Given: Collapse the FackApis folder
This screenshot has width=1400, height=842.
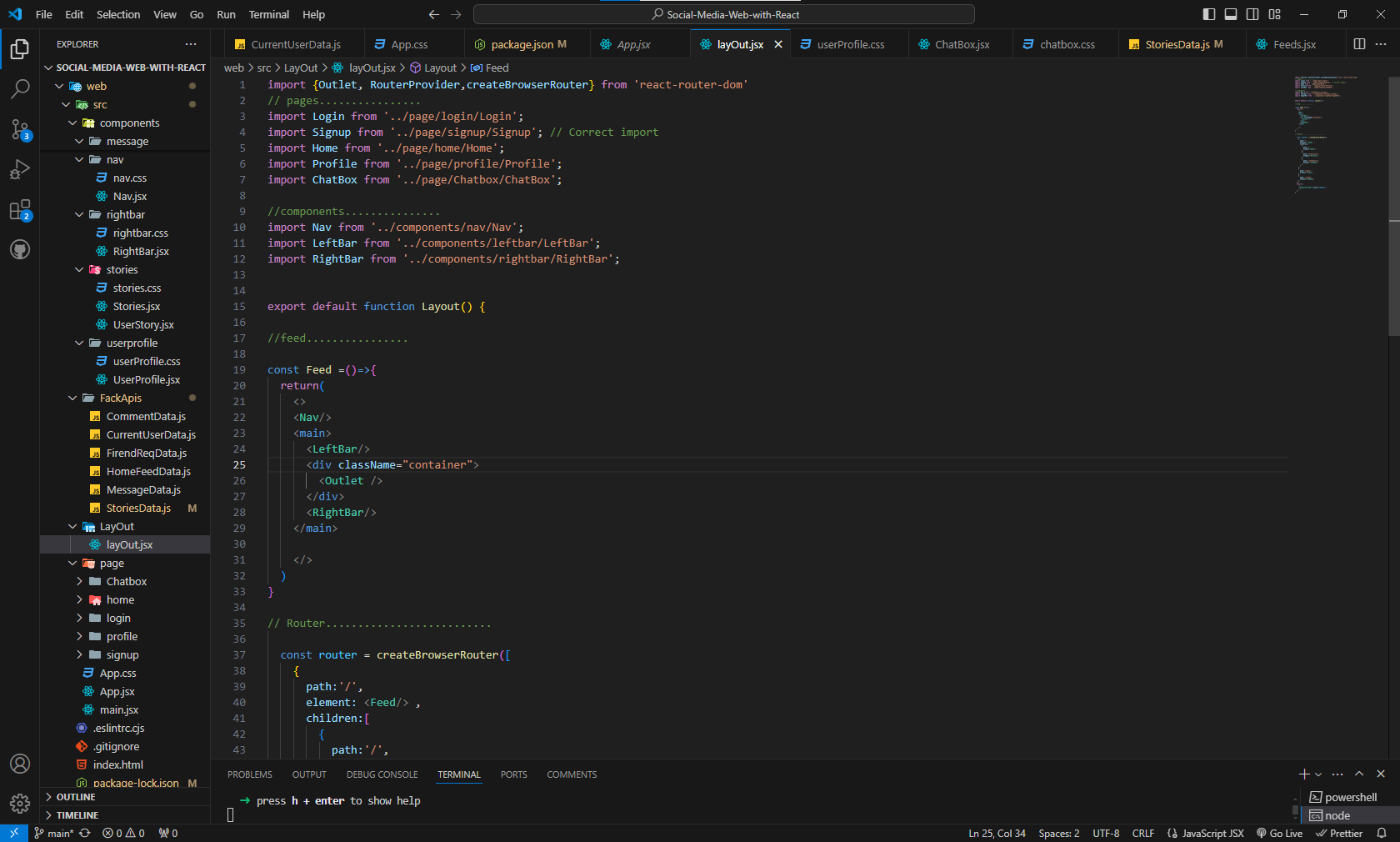Looking at the screenshot, I should point(72,398).
